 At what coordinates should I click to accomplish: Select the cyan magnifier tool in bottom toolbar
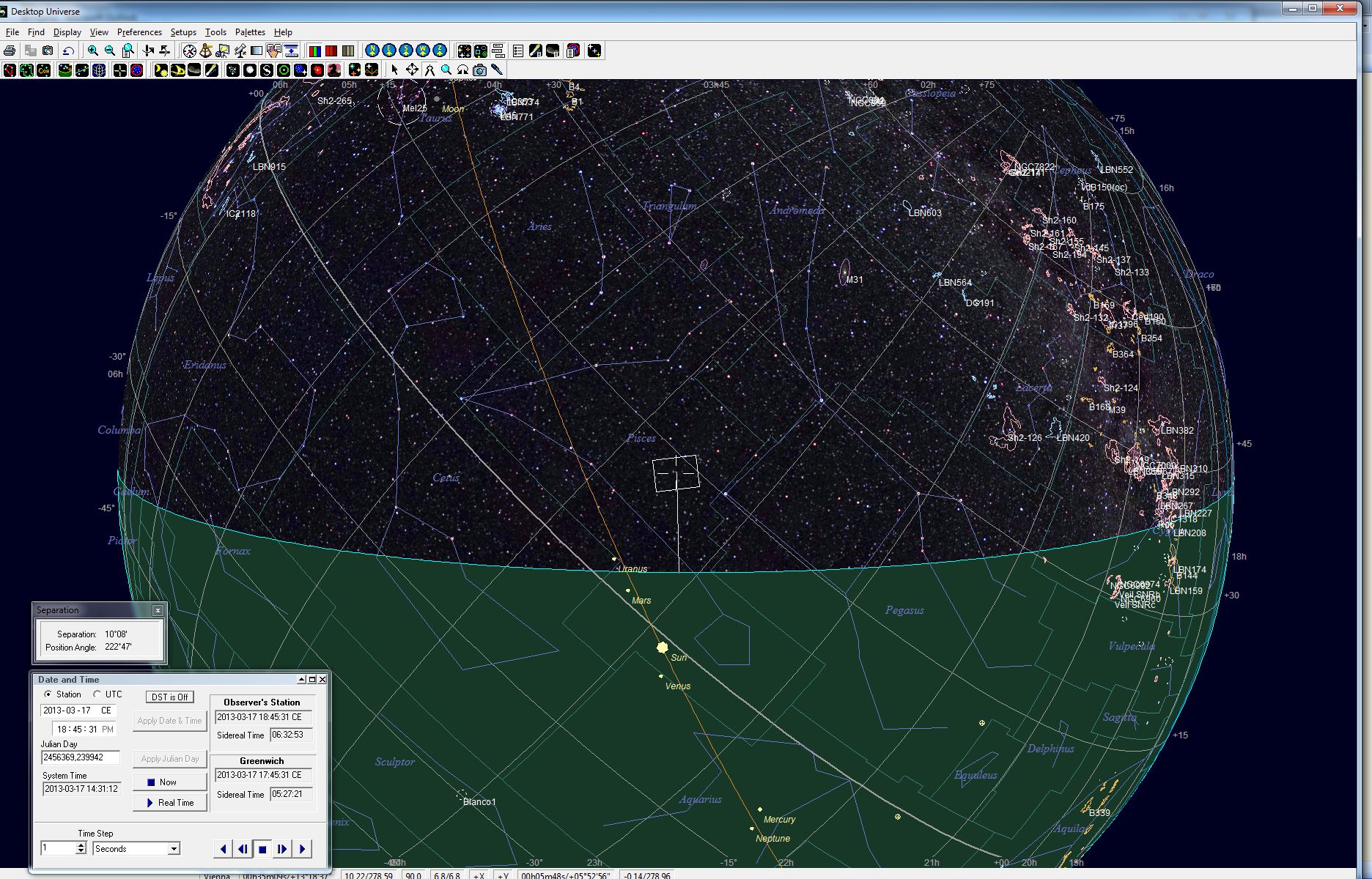(446, 70)
